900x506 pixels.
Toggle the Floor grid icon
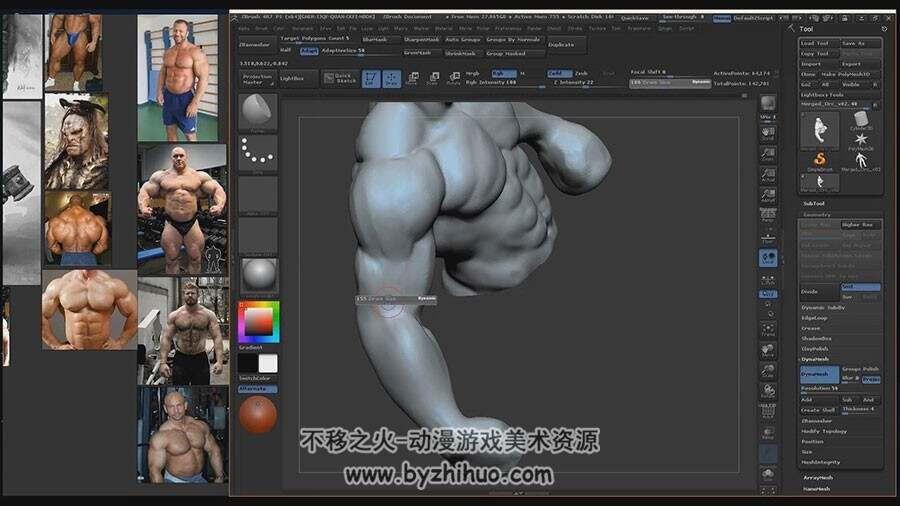[768, 236]
